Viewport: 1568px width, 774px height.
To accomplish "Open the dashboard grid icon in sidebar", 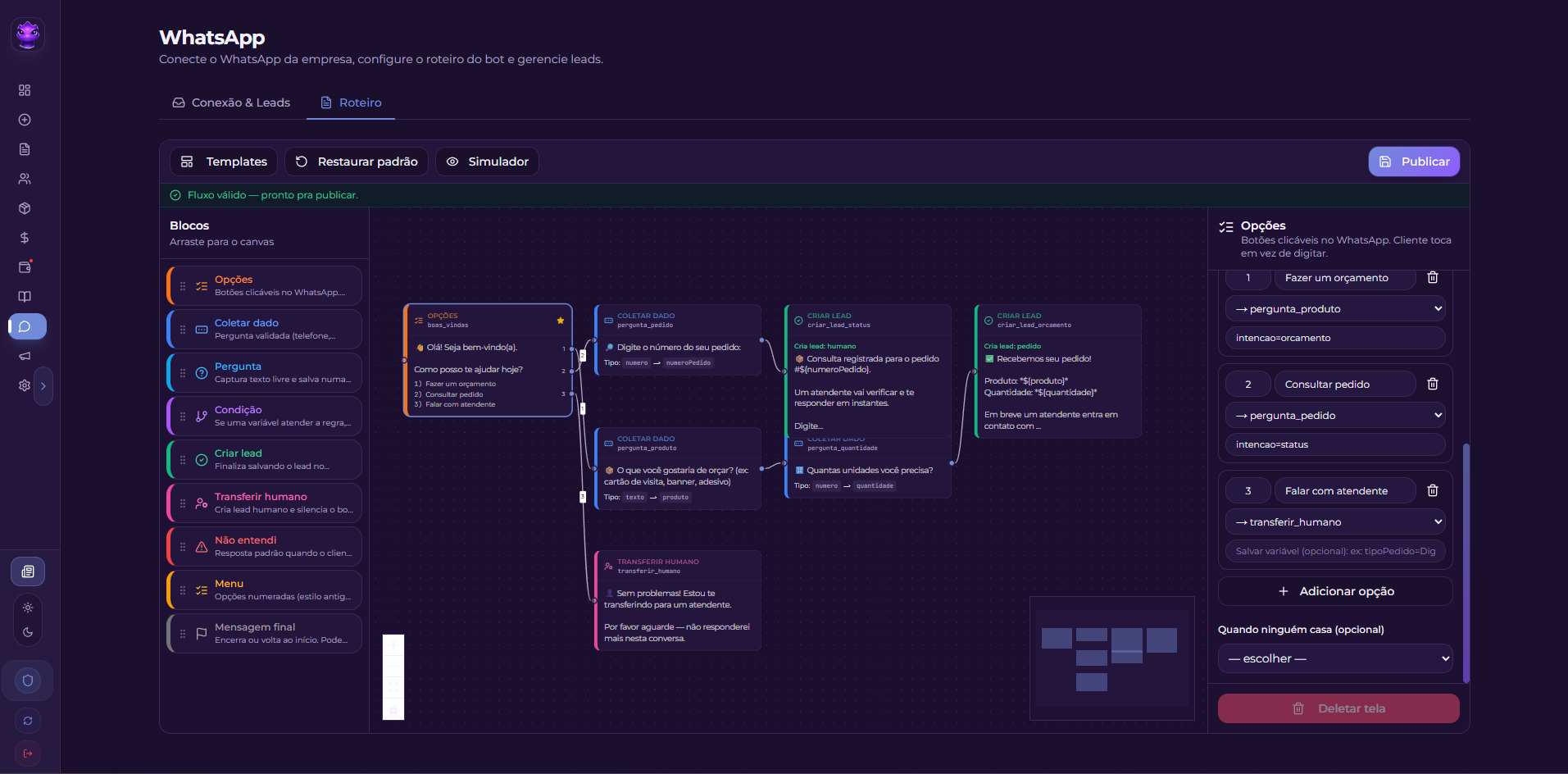I will [25, 90].
